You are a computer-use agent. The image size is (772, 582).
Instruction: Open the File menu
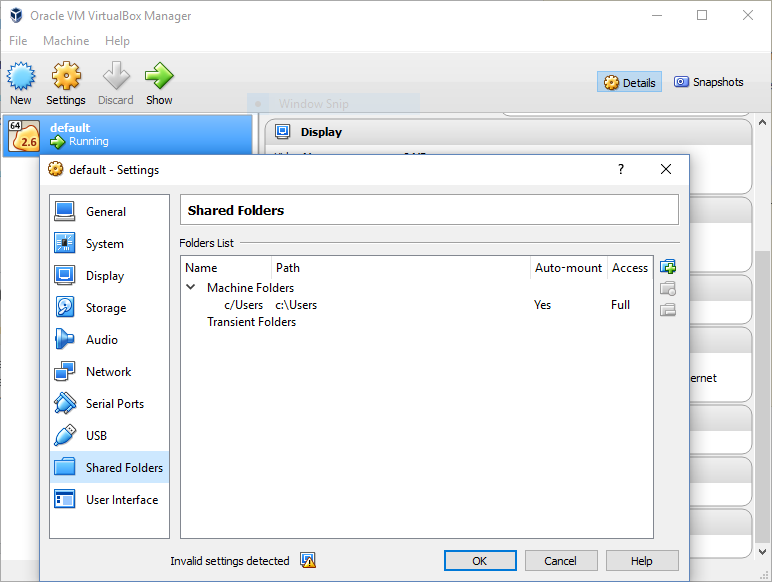tap(18, 41)
